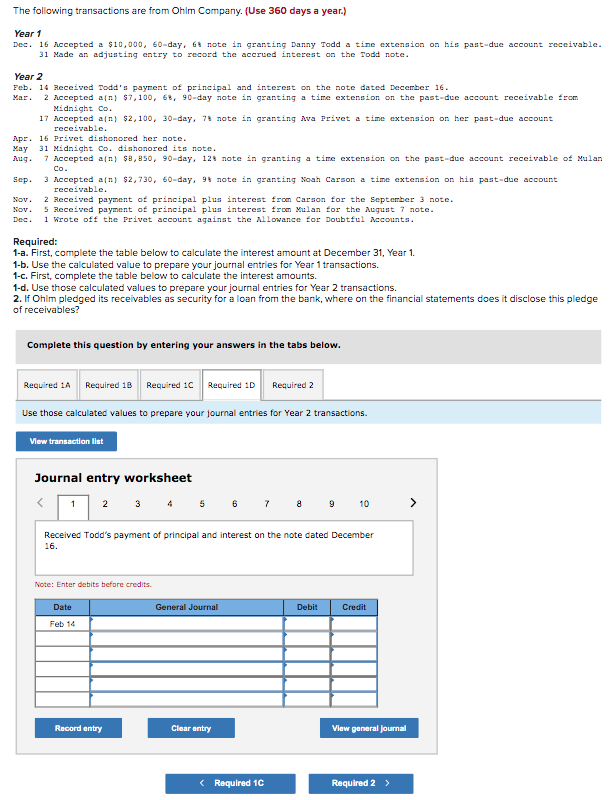Select journal entry number 7
The height and width of the screenshot is (800, 612).
(x=267, y=504)
